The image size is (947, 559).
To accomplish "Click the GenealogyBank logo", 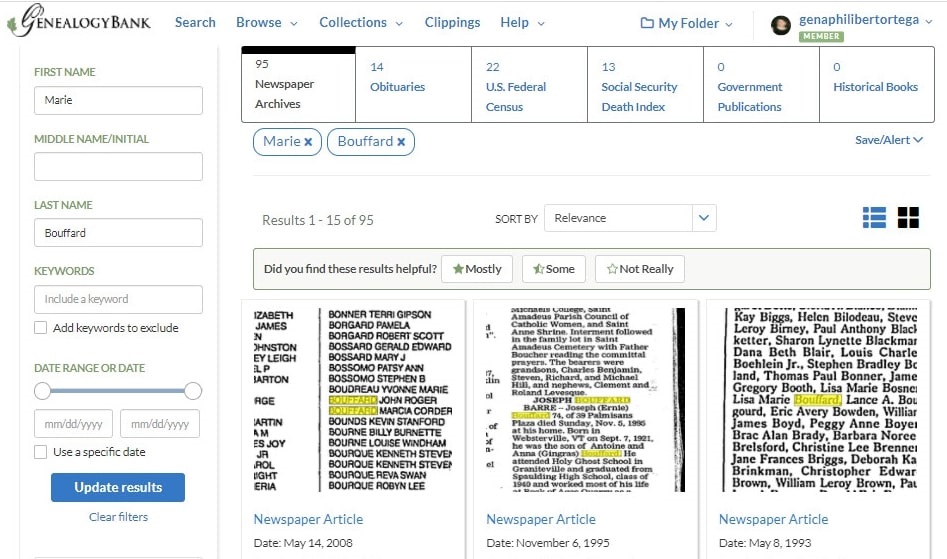I will 79,21.
